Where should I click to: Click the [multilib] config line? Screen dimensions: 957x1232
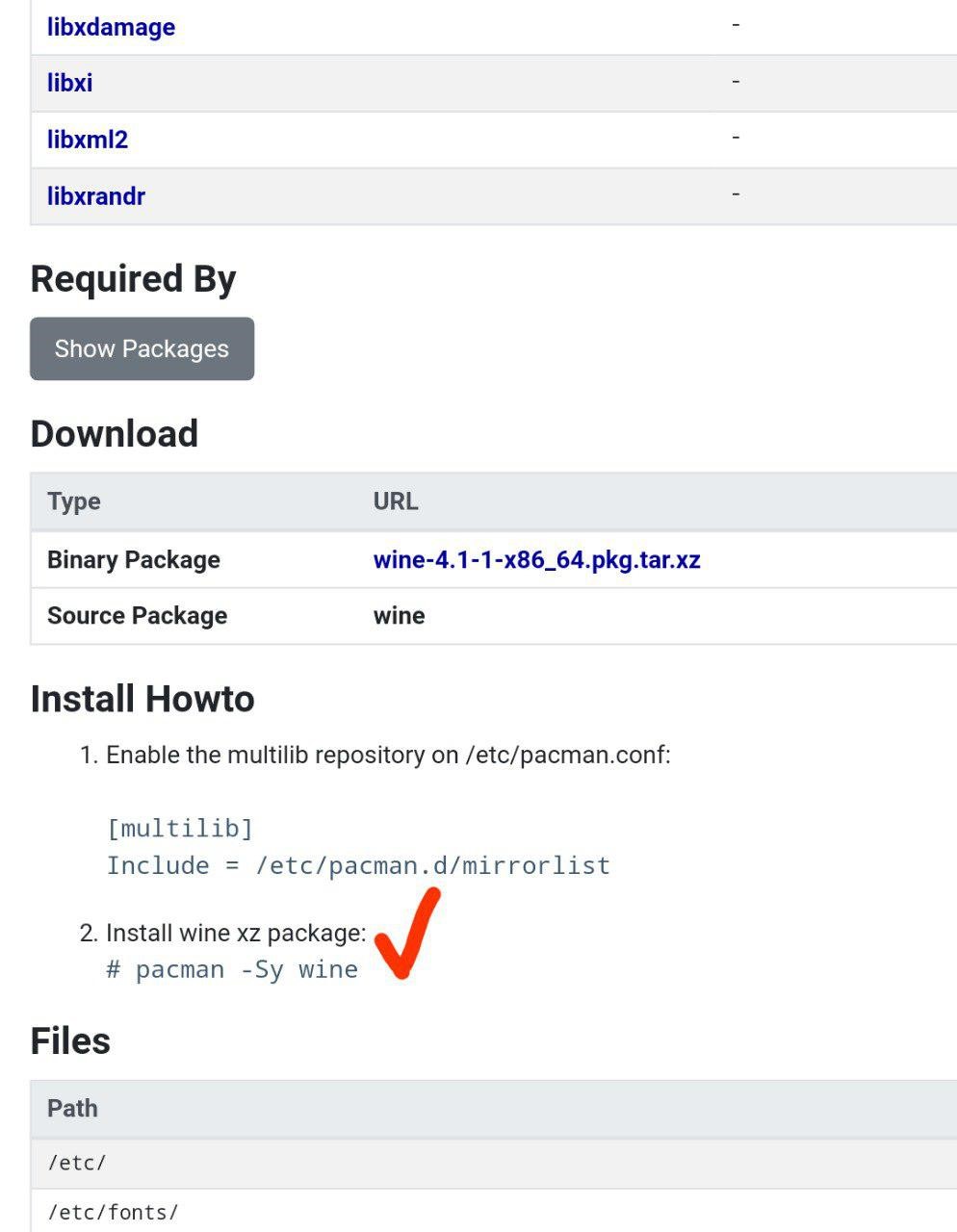[x=179, y=828]
